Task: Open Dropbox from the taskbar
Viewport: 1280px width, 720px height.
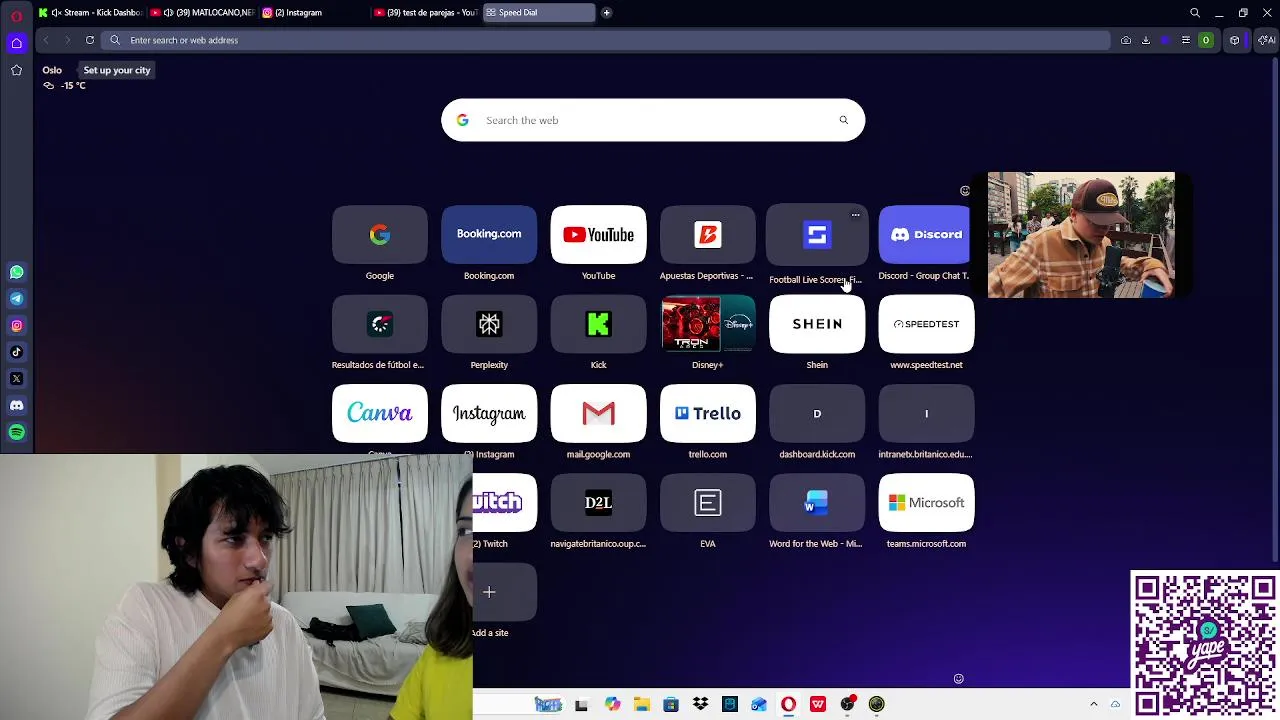Action: [700, 704]
